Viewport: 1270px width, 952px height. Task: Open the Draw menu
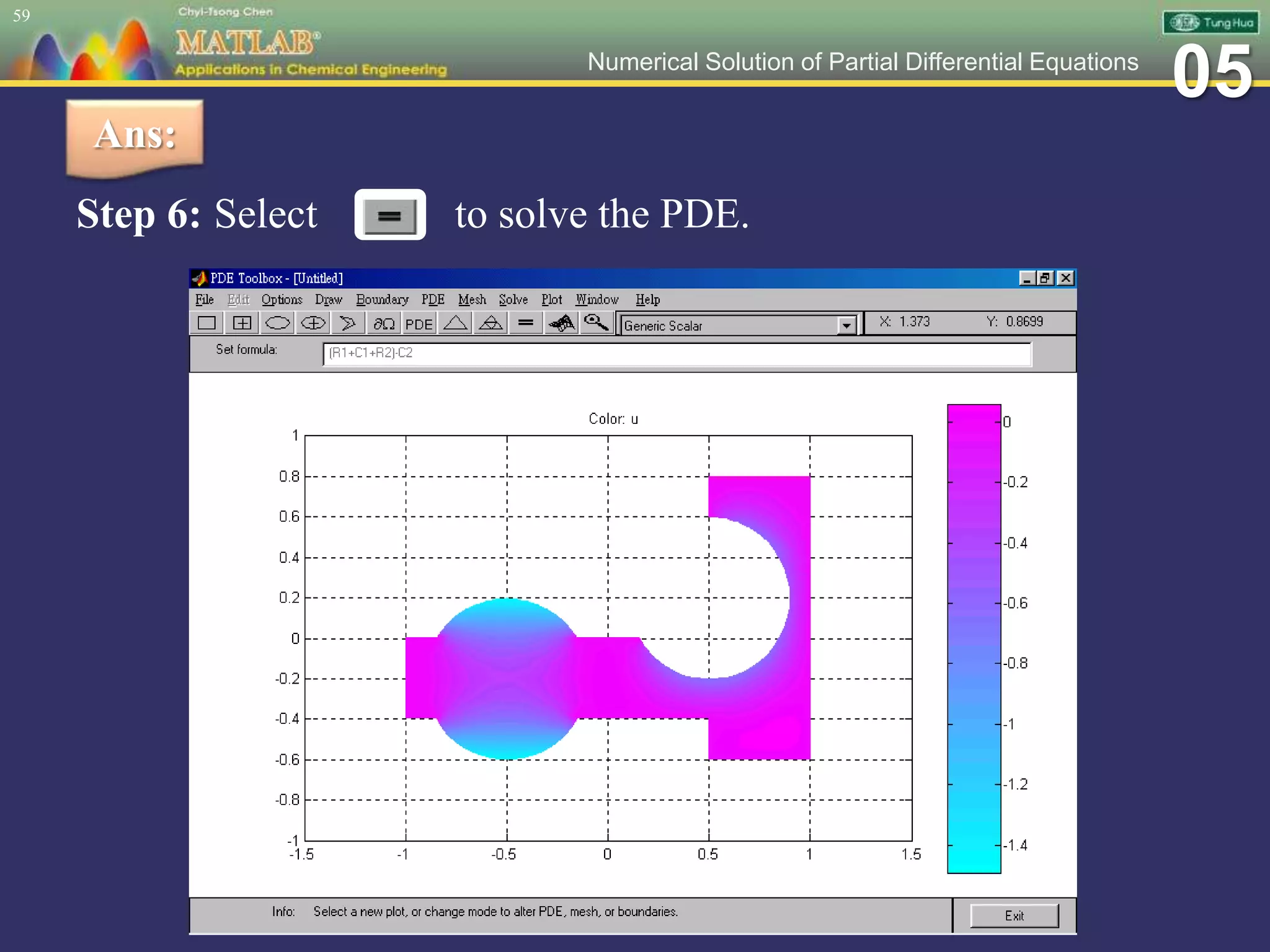329,300
